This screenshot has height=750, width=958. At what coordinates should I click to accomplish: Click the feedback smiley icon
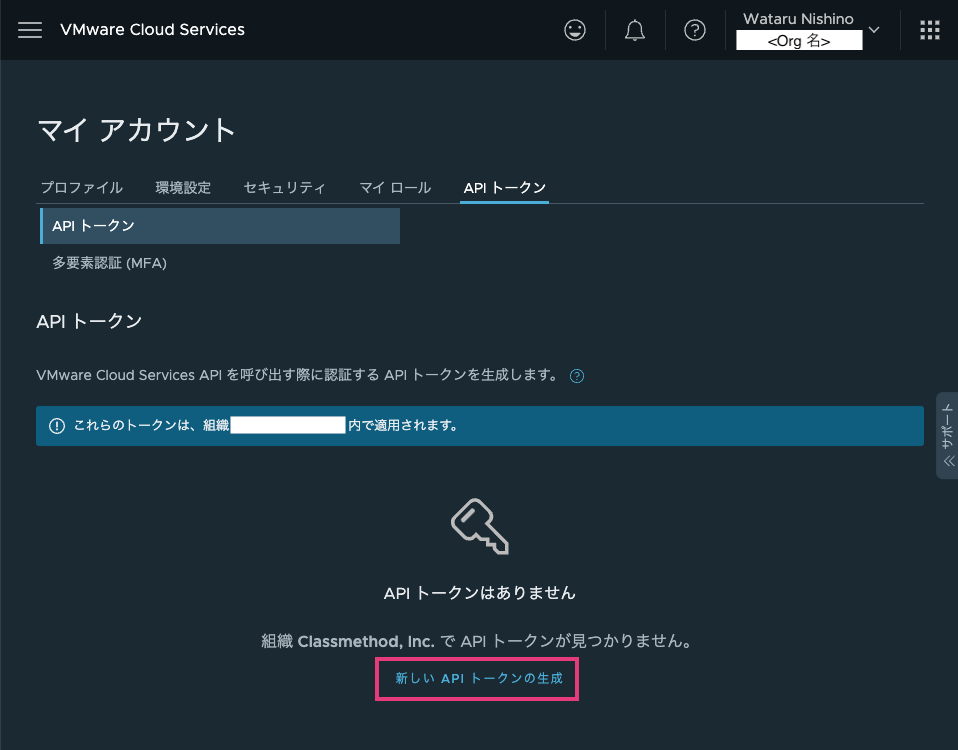click(575, 29)
